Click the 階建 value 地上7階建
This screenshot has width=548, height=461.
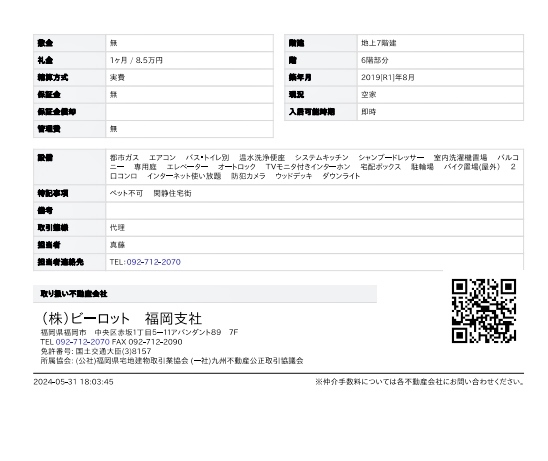(378, 43)
